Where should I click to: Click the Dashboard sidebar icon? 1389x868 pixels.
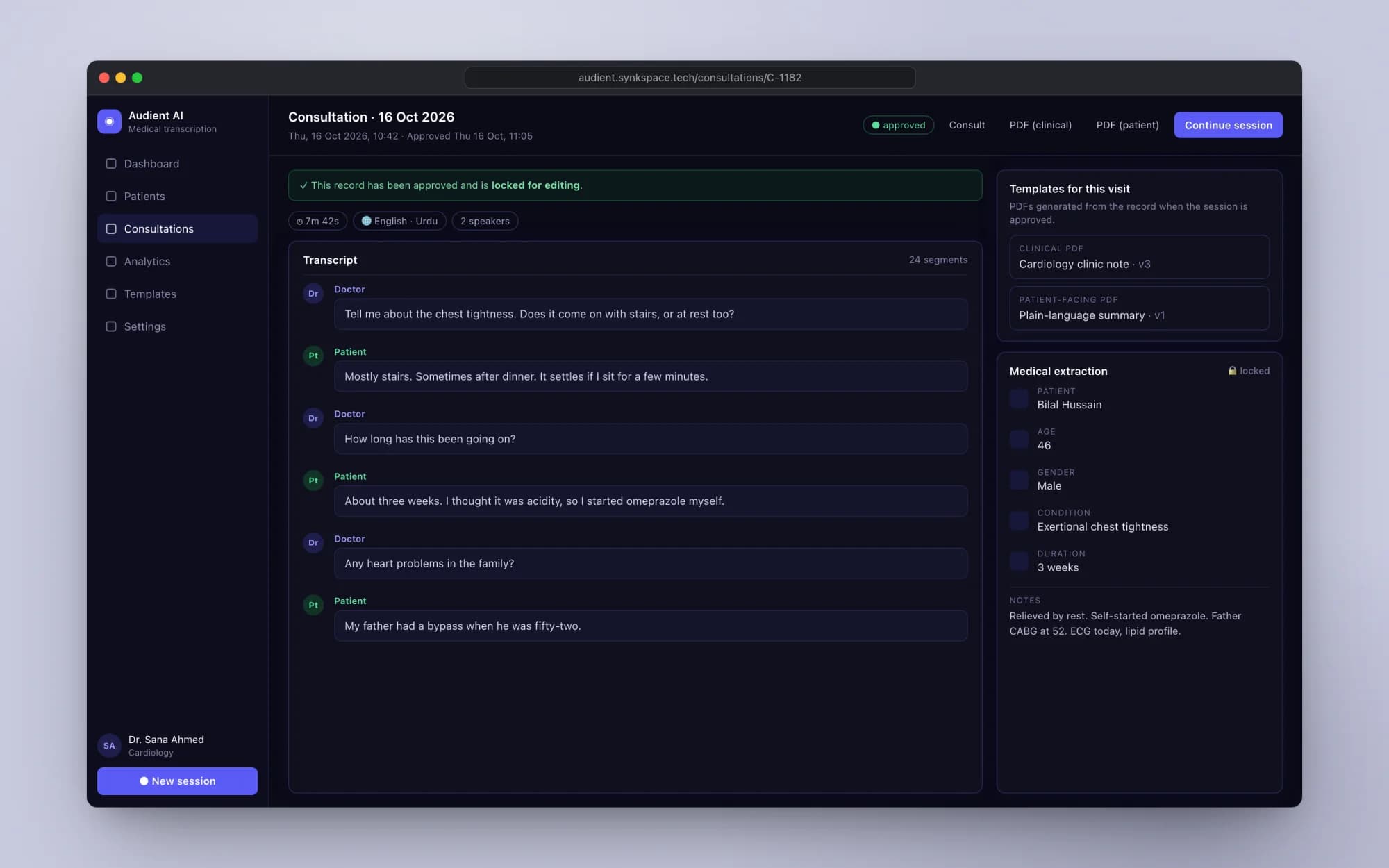point(110,164)
